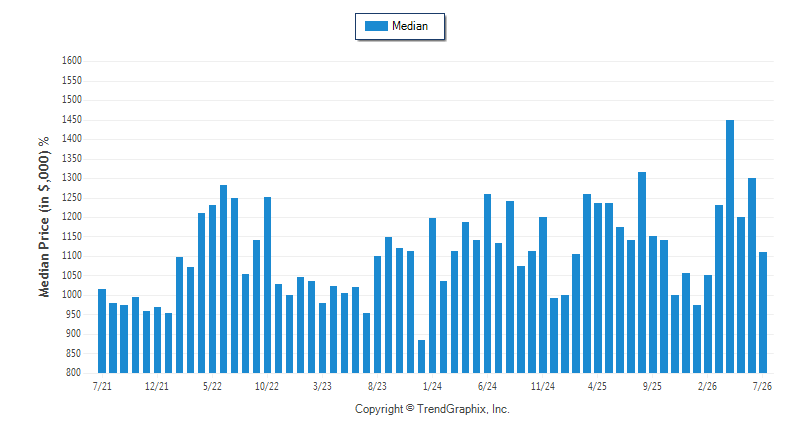Click the Median legend label
Viewport: 800px width, 434px height.
[x=410, y=26]
